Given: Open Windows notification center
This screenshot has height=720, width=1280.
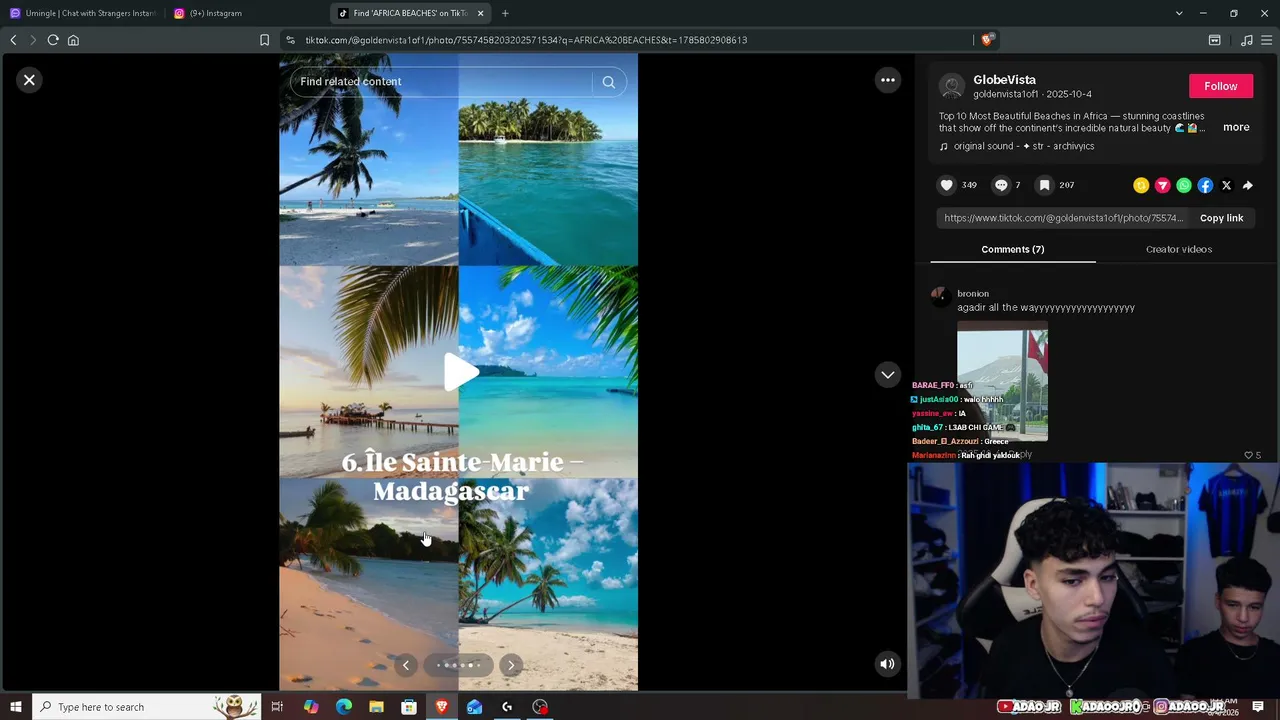Looking at the screenshot, I should [x=1258, y=707].
